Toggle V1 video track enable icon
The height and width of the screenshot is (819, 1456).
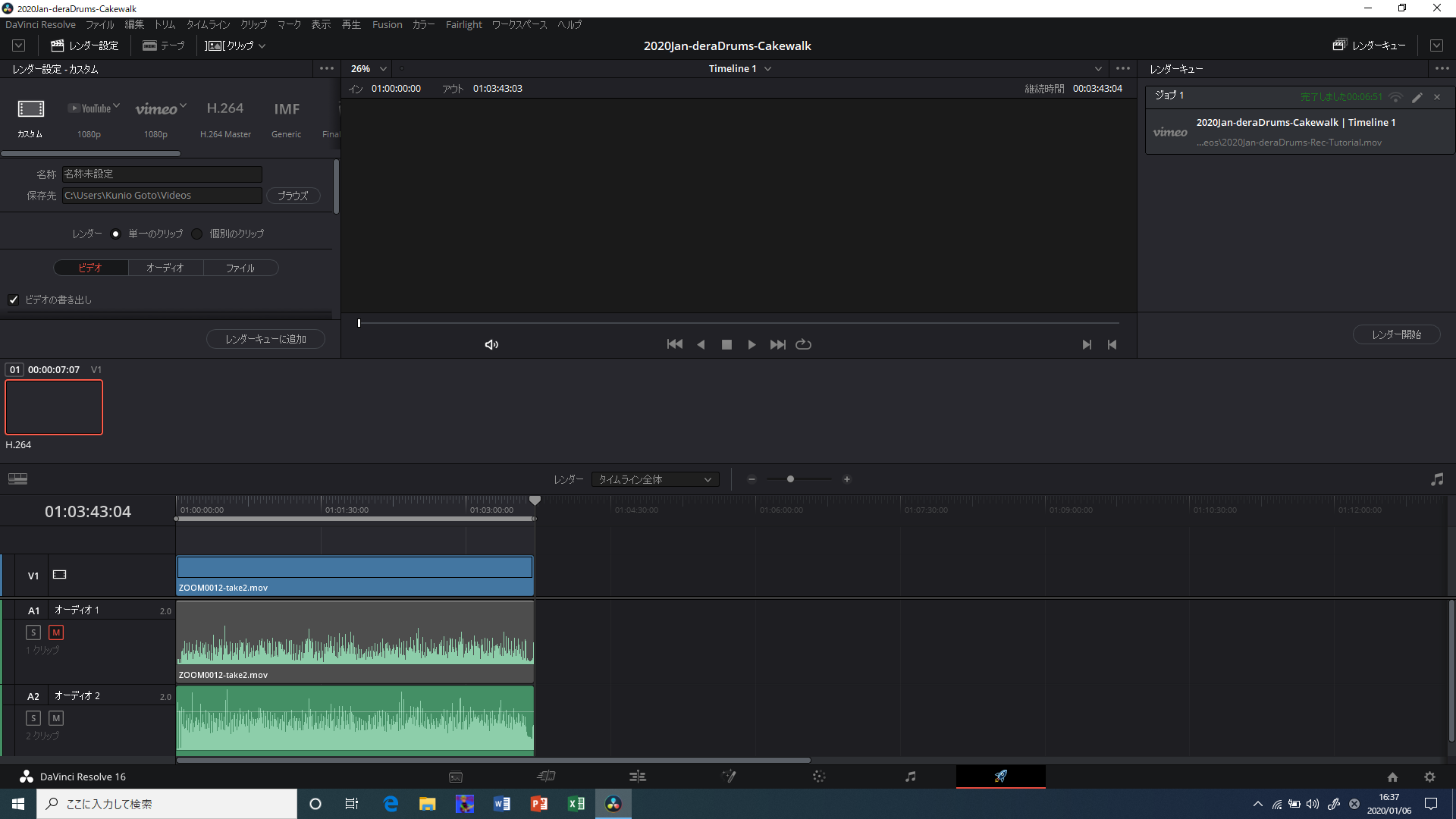pyautogui.click(x=60, y=575)
